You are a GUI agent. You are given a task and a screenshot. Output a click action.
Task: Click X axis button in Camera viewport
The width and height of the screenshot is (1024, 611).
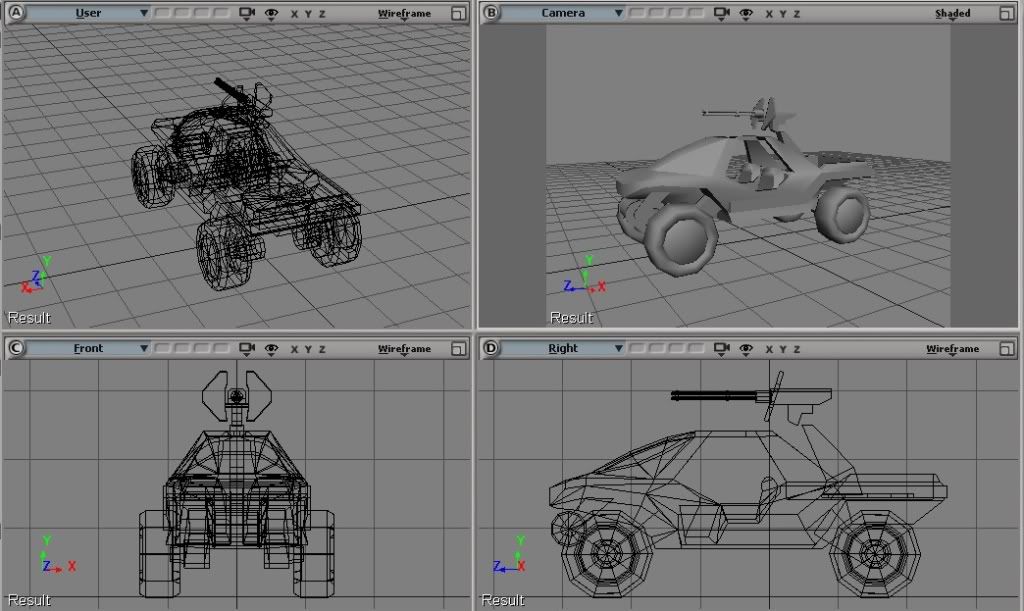pos(769,14)
